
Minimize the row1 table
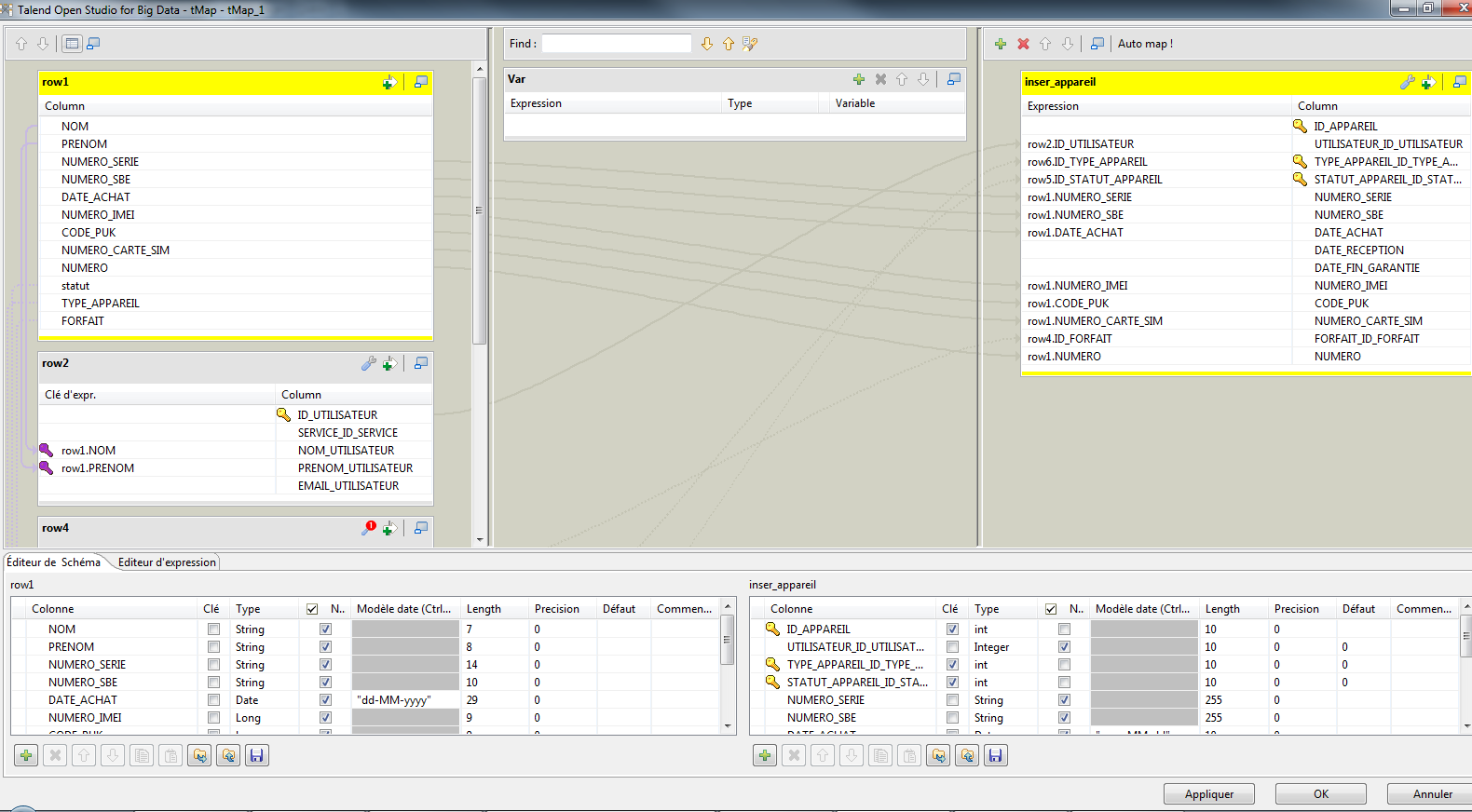[421, 82]
